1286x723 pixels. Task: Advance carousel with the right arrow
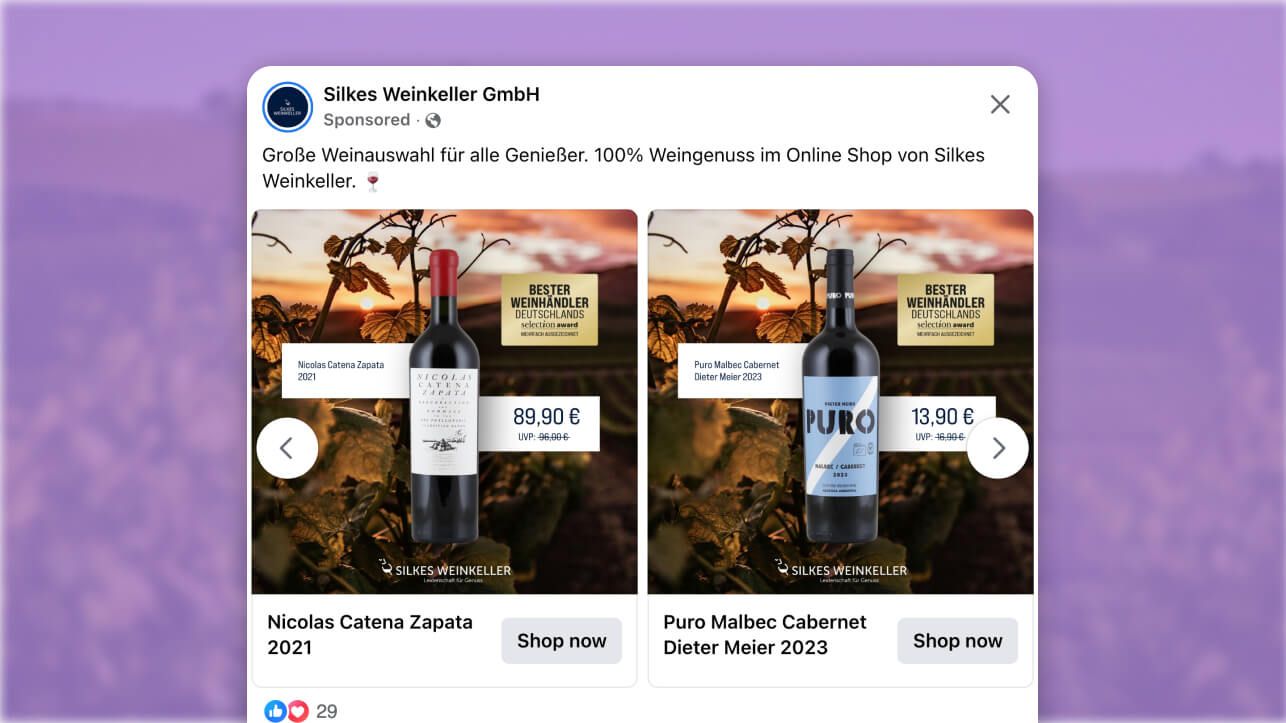coord(998,448)
